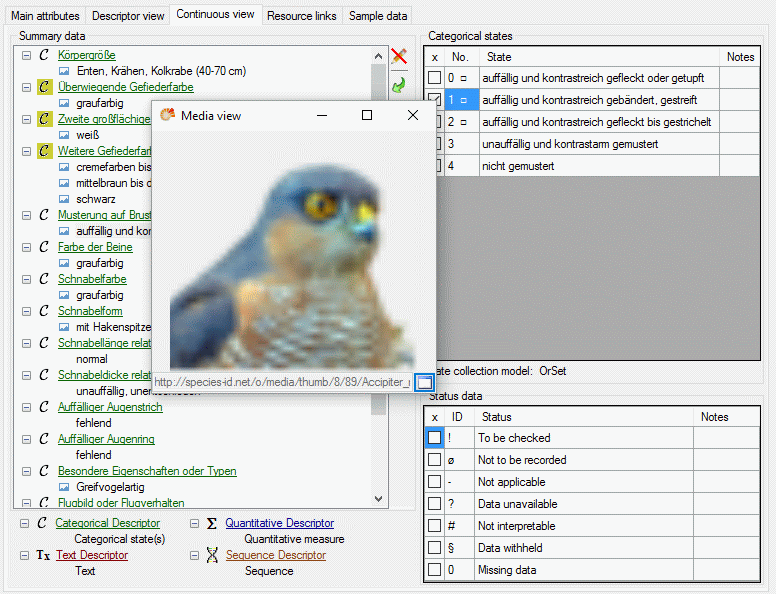
Task: Toggle checkbox for state 0 gefleckt oder getupft
Action: 434,78
